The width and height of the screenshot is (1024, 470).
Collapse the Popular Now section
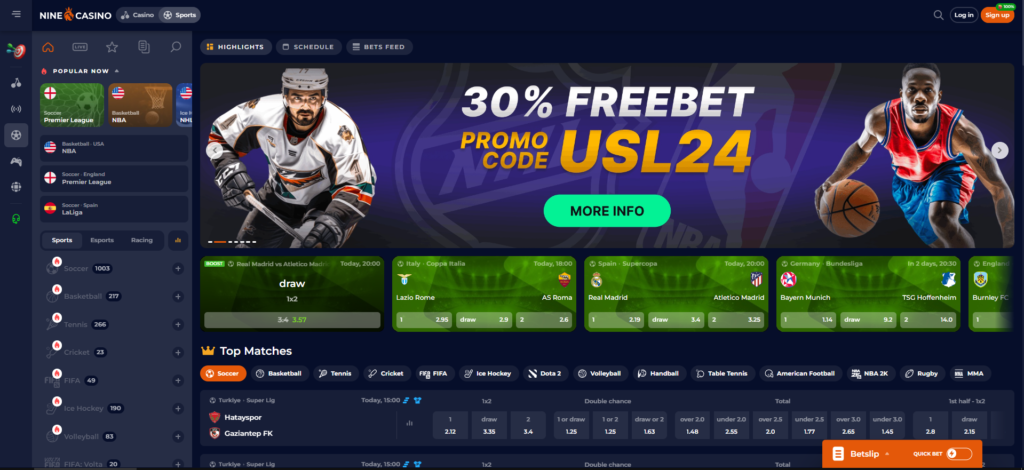pos(117,71)
